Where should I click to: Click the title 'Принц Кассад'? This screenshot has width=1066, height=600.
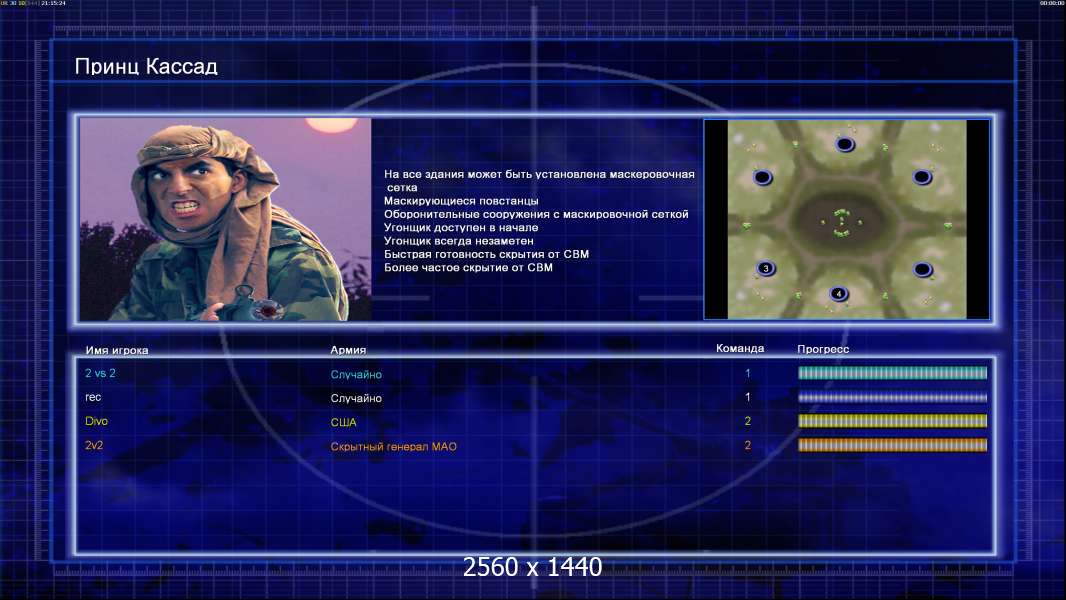pyautogui.click(x=146, y=67)
